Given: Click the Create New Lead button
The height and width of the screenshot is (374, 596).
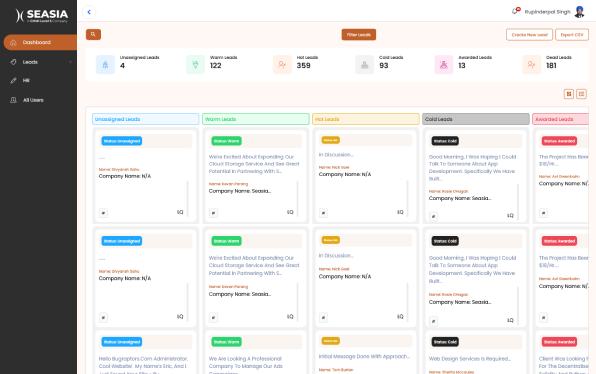Looking at the screenshot, I should 529,35.
